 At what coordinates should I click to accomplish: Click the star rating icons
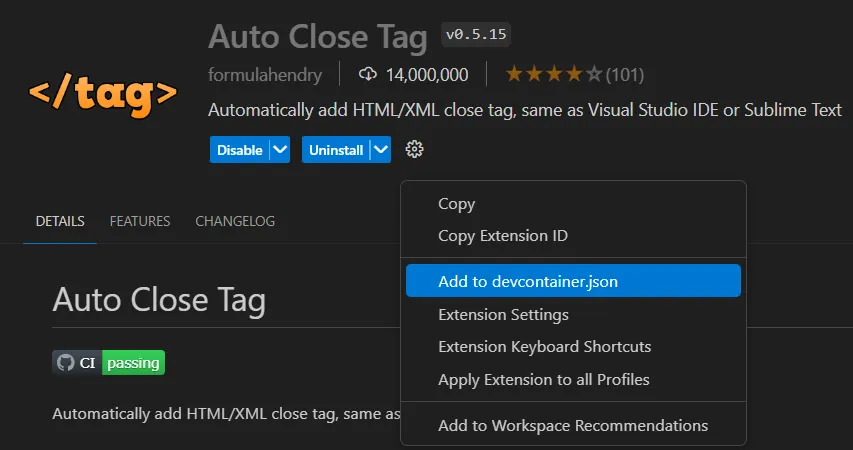(553, 74)
